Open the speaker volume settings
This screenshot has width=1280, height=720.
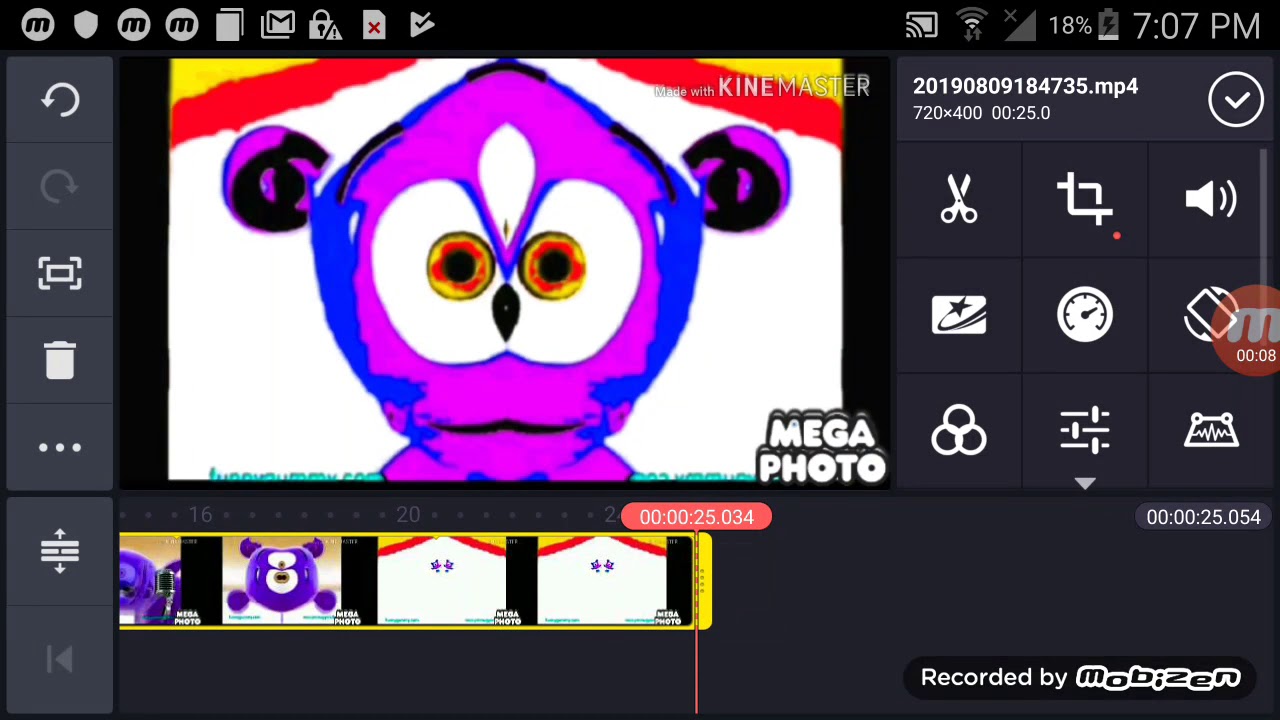1211,199
